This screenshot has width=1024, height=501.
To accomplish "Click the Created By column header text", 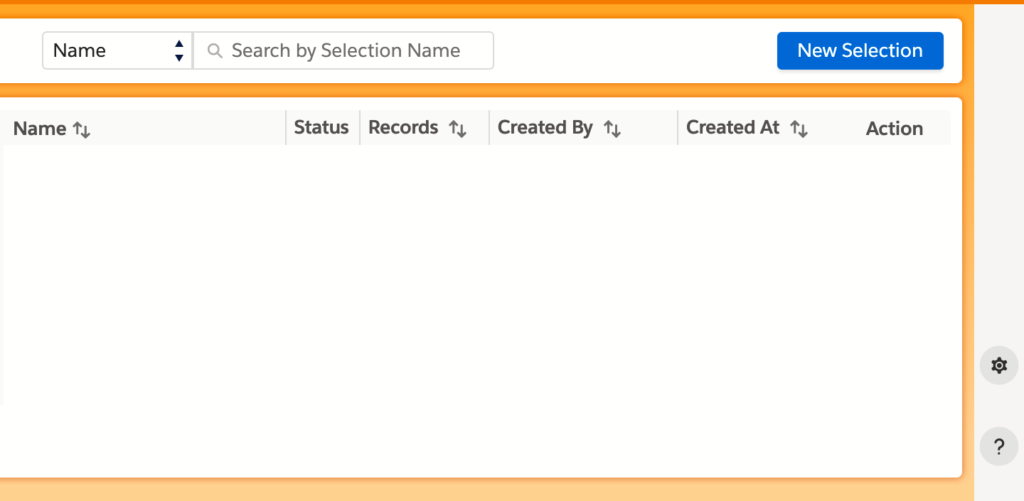I will [545, 127].
